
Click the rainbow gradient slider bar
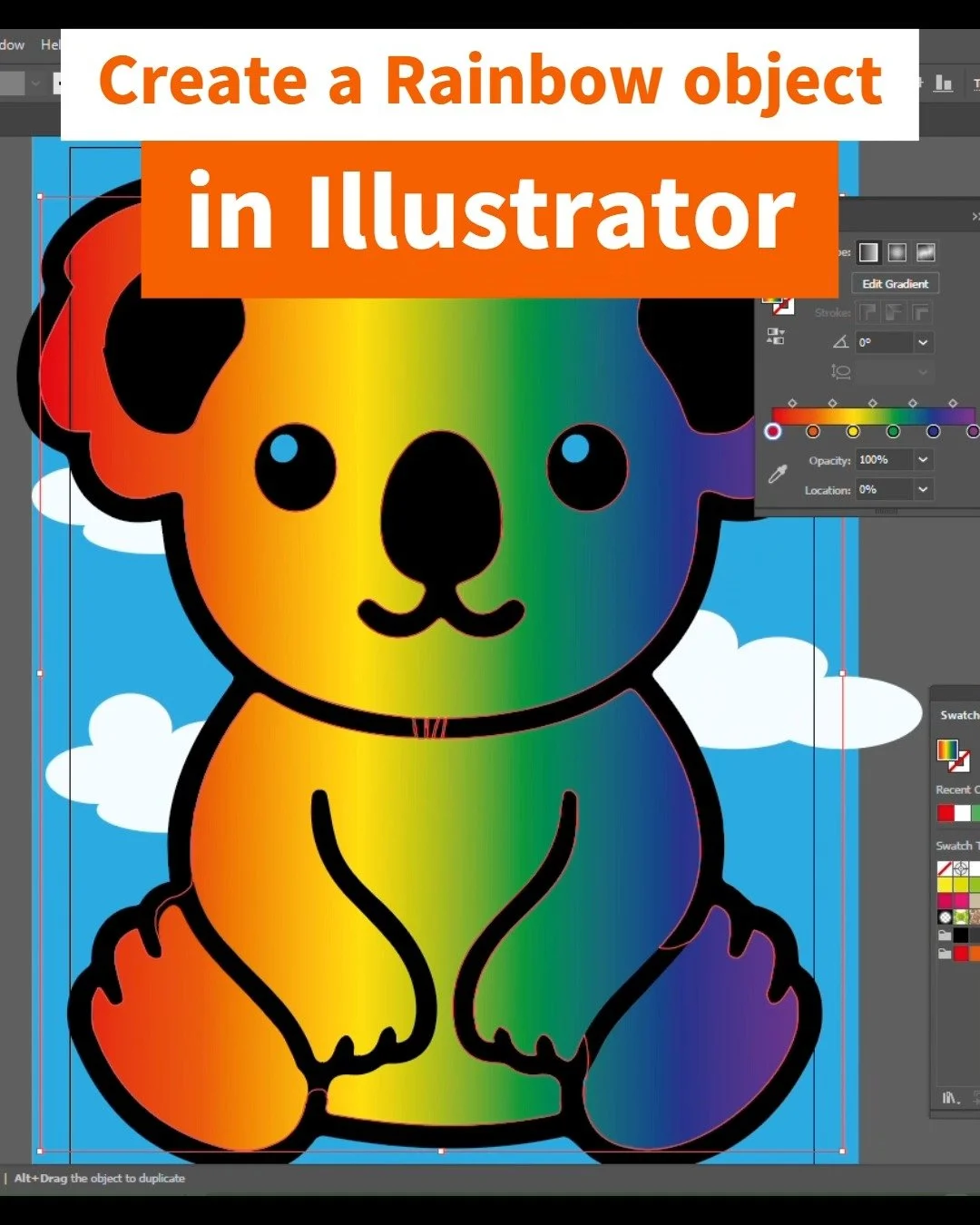coord(873,416)
